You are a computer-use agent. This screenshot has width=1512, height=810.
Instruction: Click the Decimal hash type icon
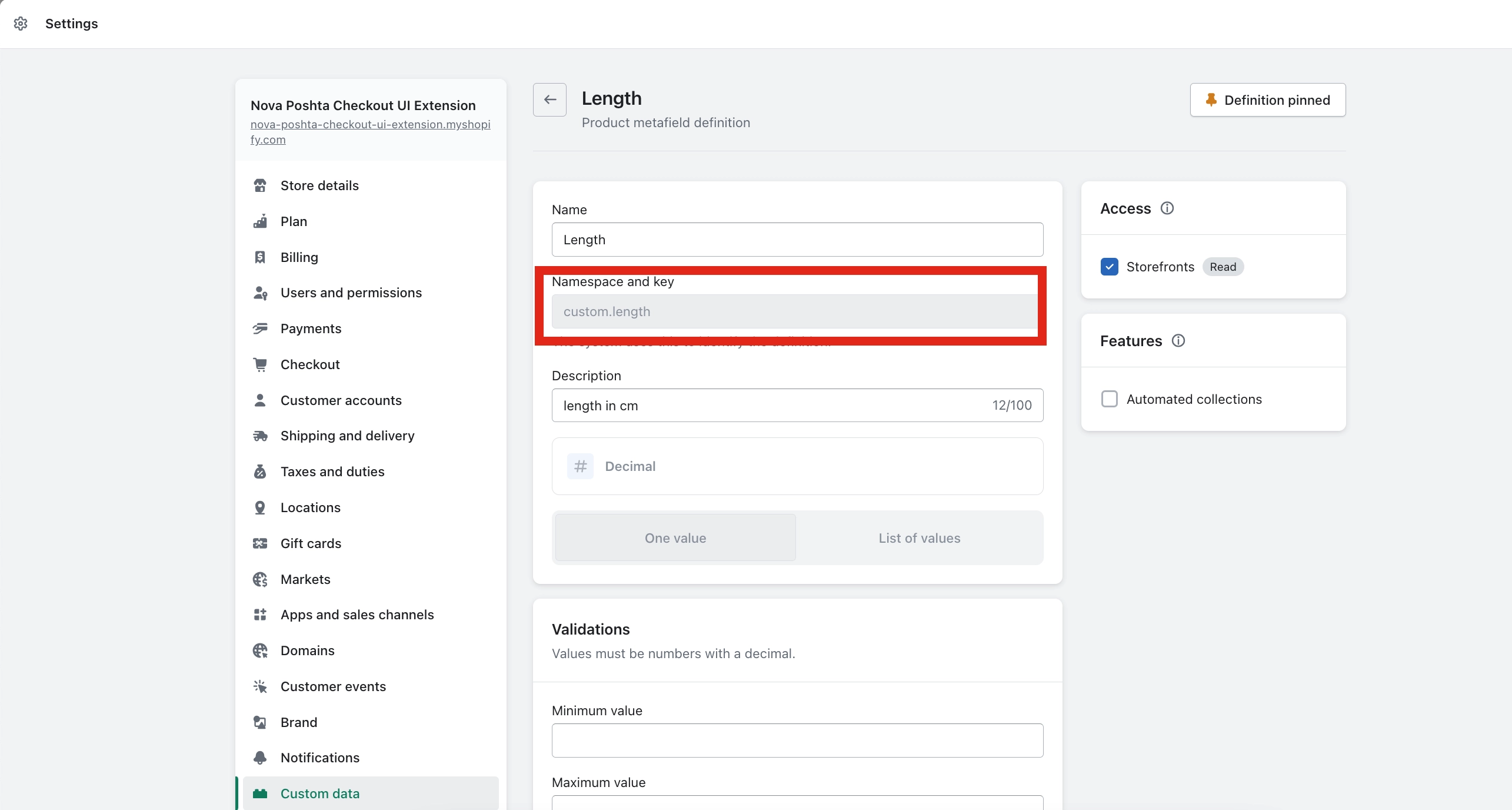(x=581, y=466)
